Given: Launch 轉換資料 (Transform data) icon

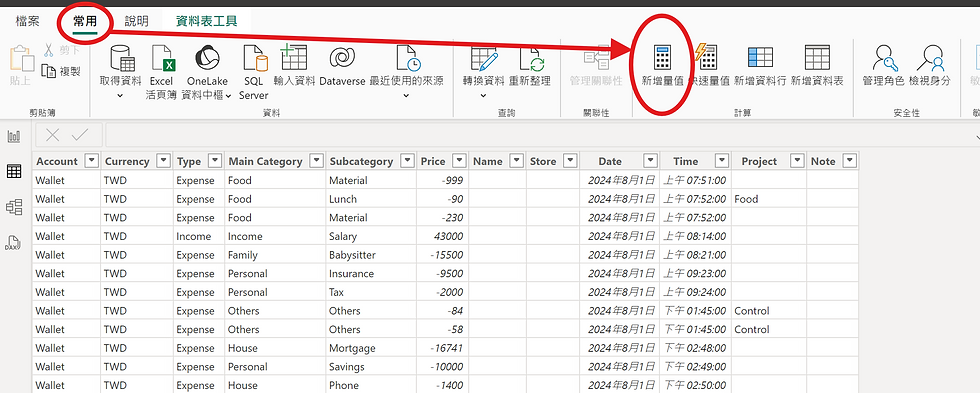Looking at the screenshot, I should pos(484,58).
